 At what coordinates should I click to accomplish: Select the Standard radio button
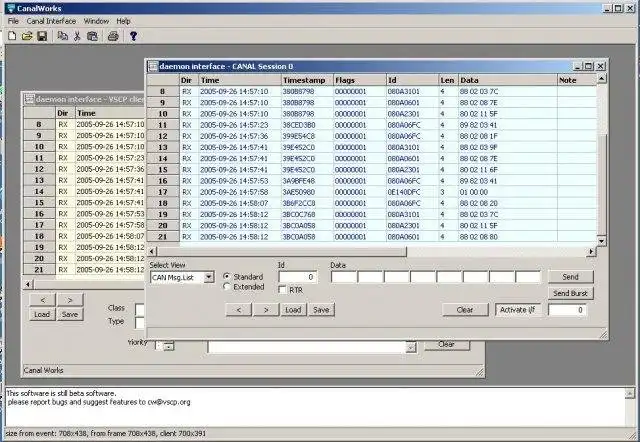coord(227,276)
